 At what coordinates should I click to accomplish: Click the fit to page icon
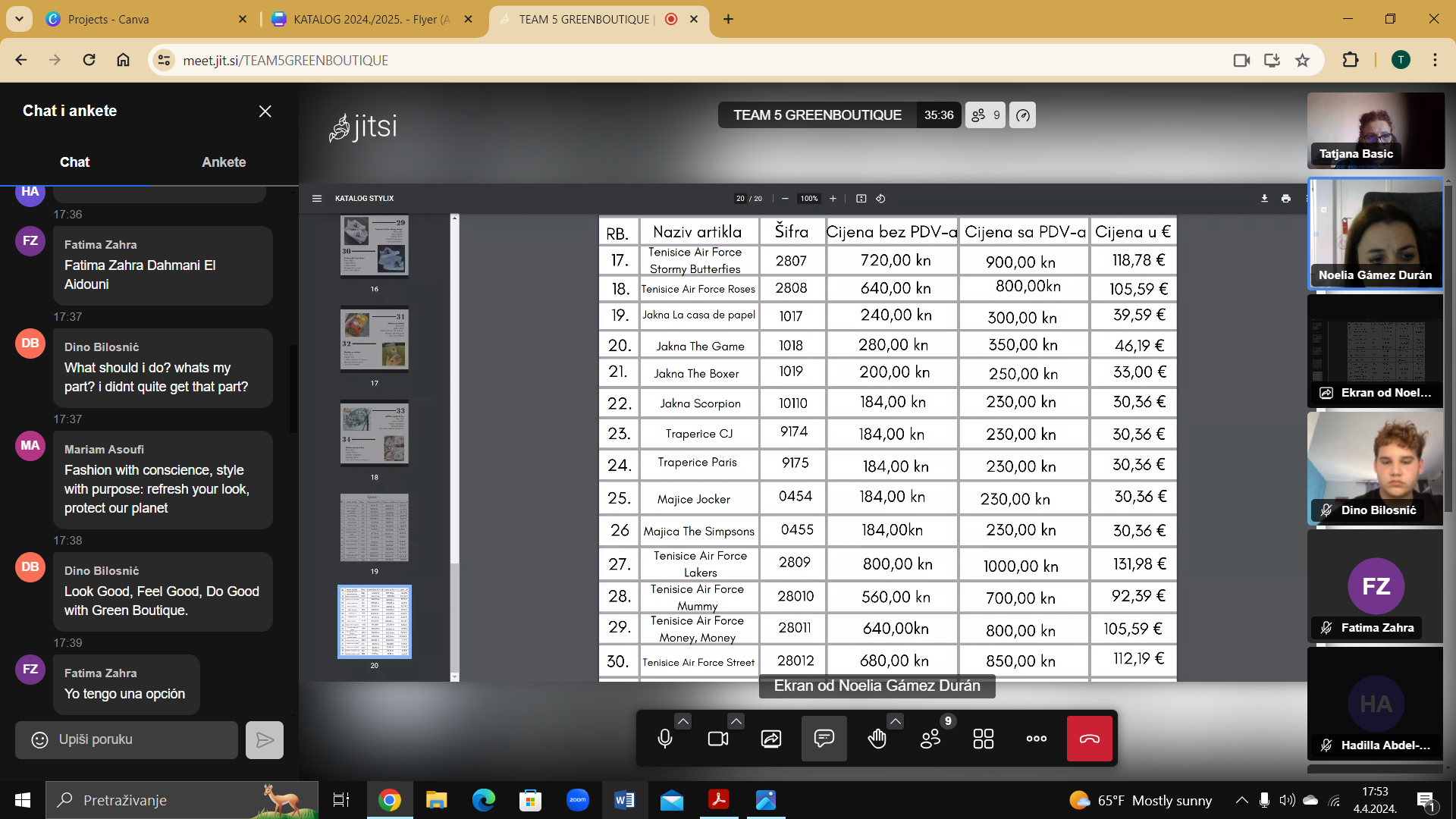pos(861,199)
